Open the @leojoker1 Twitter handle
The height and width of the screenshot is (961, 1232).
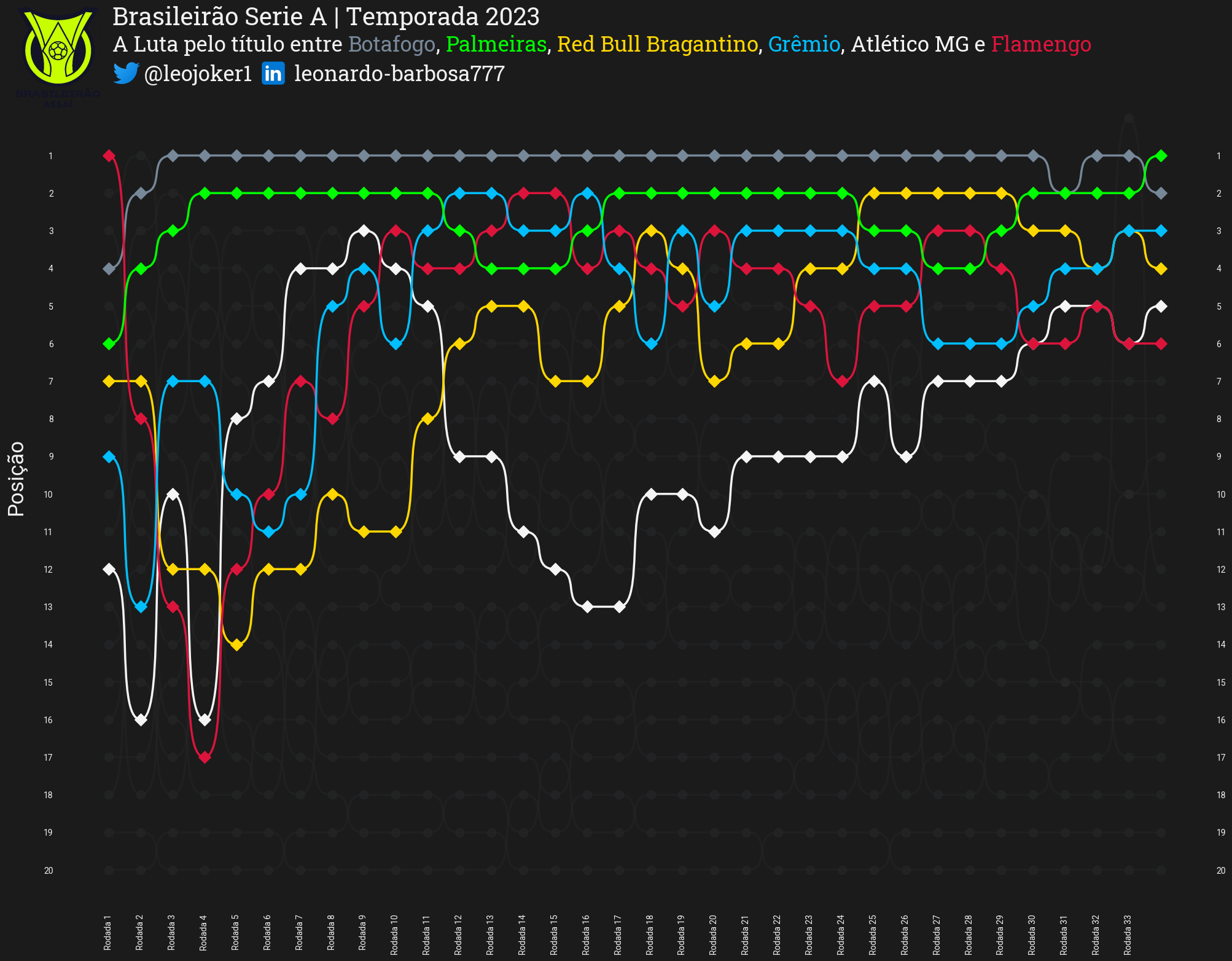tap(198, 74)
